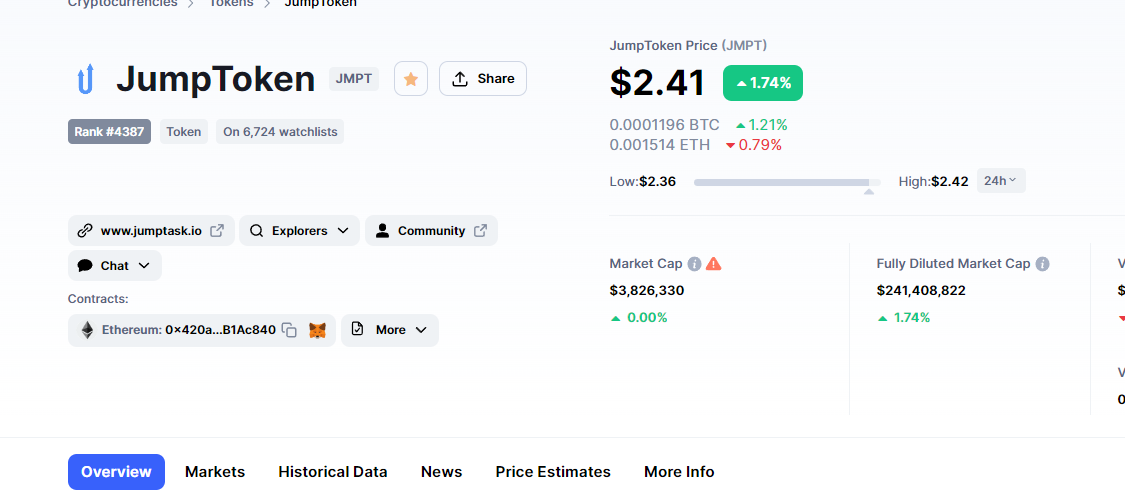The width and height of the screenshot is (1125, 493).
Task: Click the Ethereum diamond icon
Action: coord(87,330)
